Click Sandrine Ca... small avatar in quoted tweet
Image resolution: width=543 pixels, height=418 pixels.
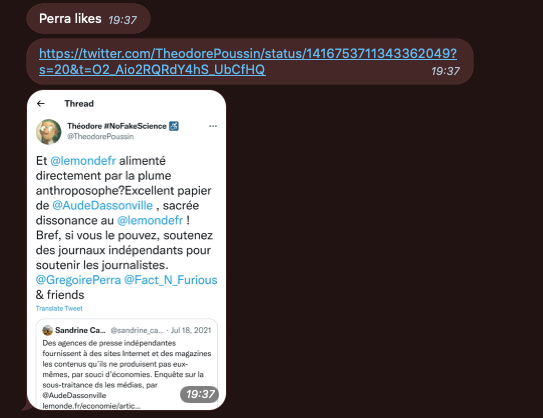click(47, 330)
